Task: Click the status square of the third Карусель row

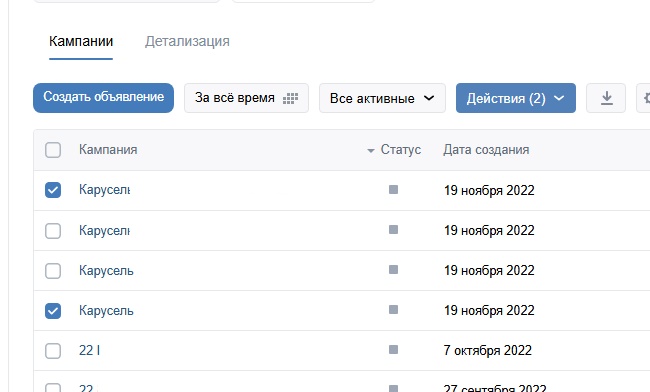Action: (393, 270)
